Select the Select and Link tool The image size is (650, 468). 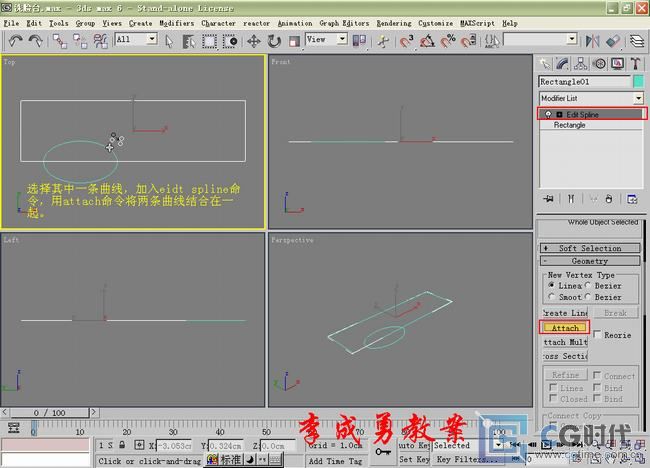[x=60, y=41]
